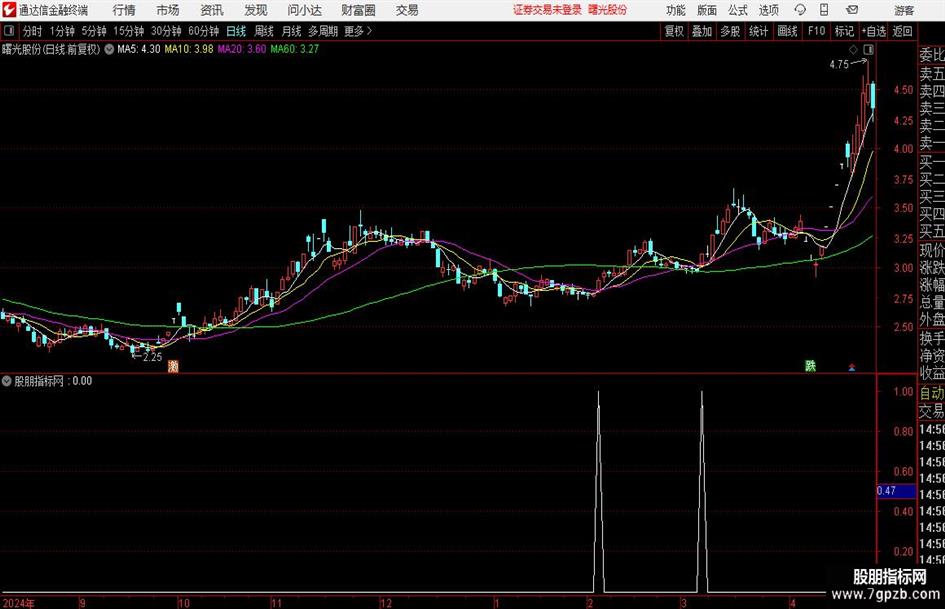The width and height of the screenshot is (945, 609).
Task: Click the small red-blue arrow marker
Action: 852,367
